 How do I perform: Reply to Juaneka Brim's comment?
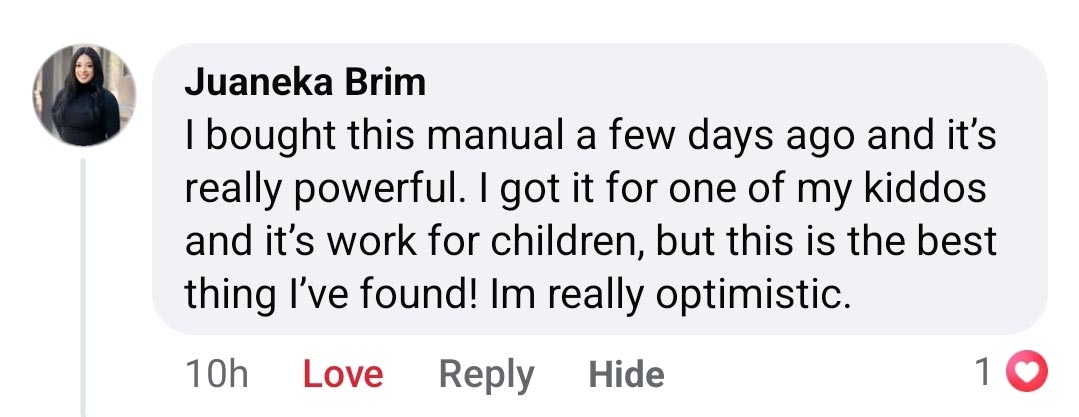coord(486,375)
